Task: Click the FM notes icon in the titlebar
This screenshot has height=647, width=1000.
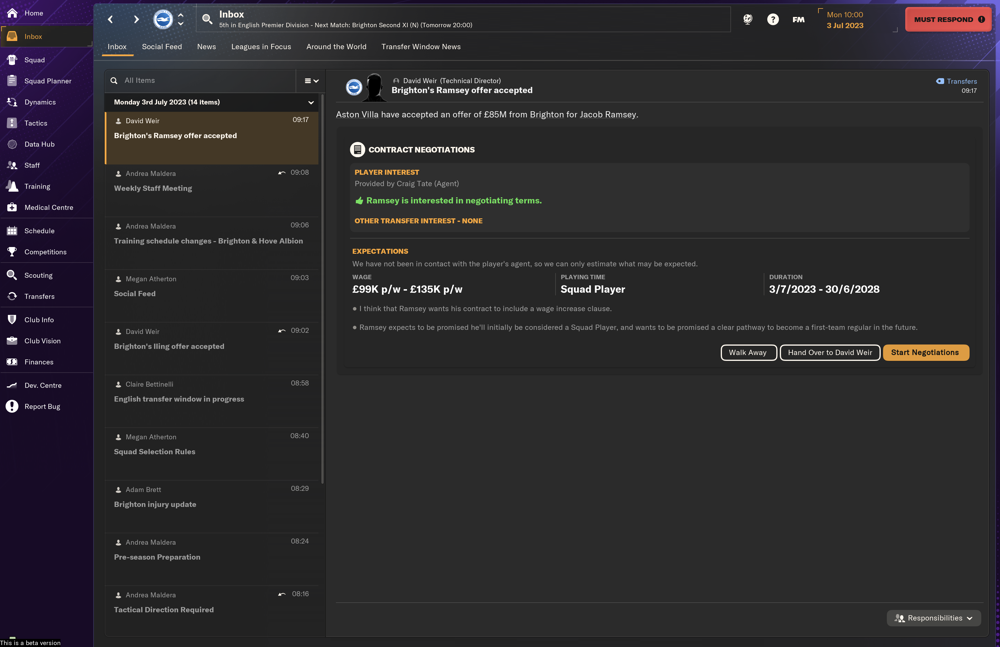Action: (x=798, y=19)
